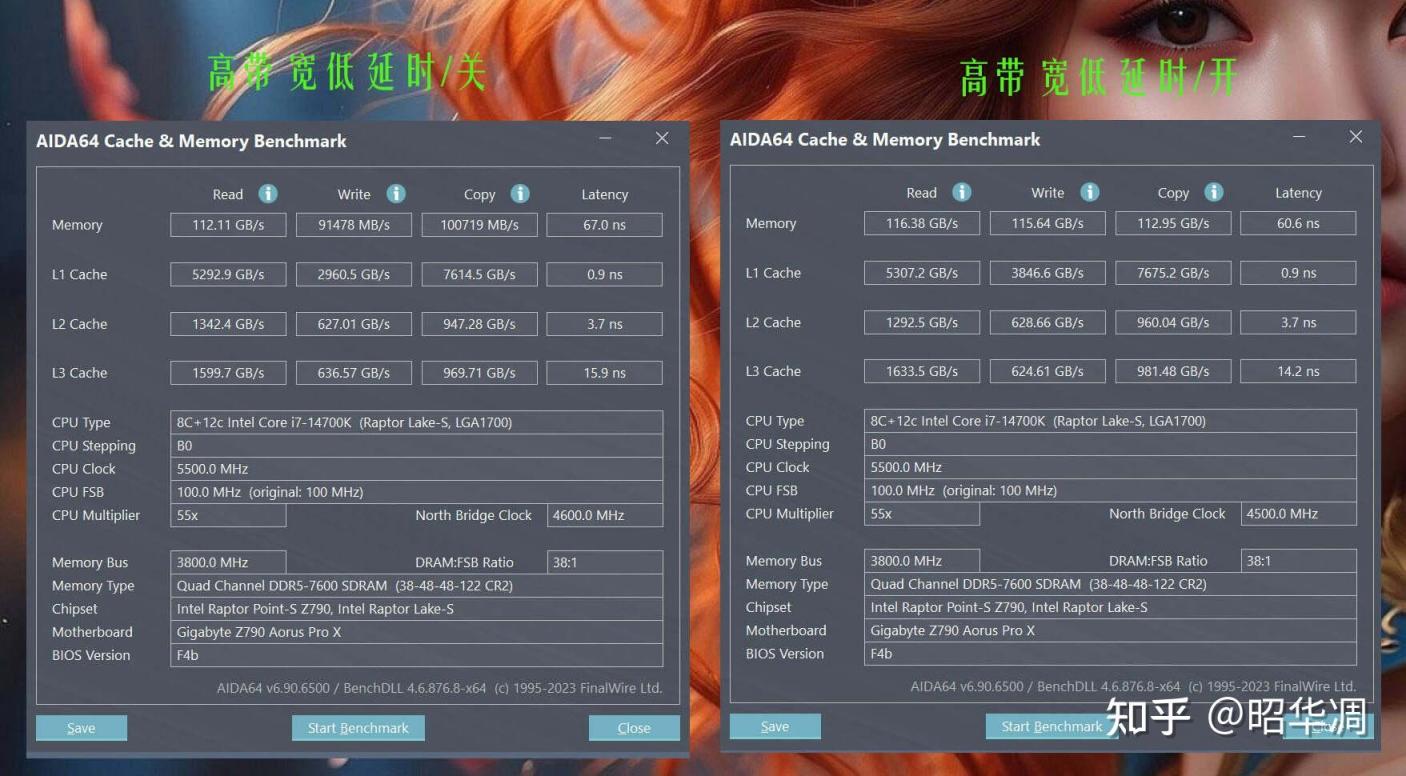Image resolution: width=1406 pixels, height=776 pixels.
Task: Close the right AIDA64 window via X
Action: 1356,137
